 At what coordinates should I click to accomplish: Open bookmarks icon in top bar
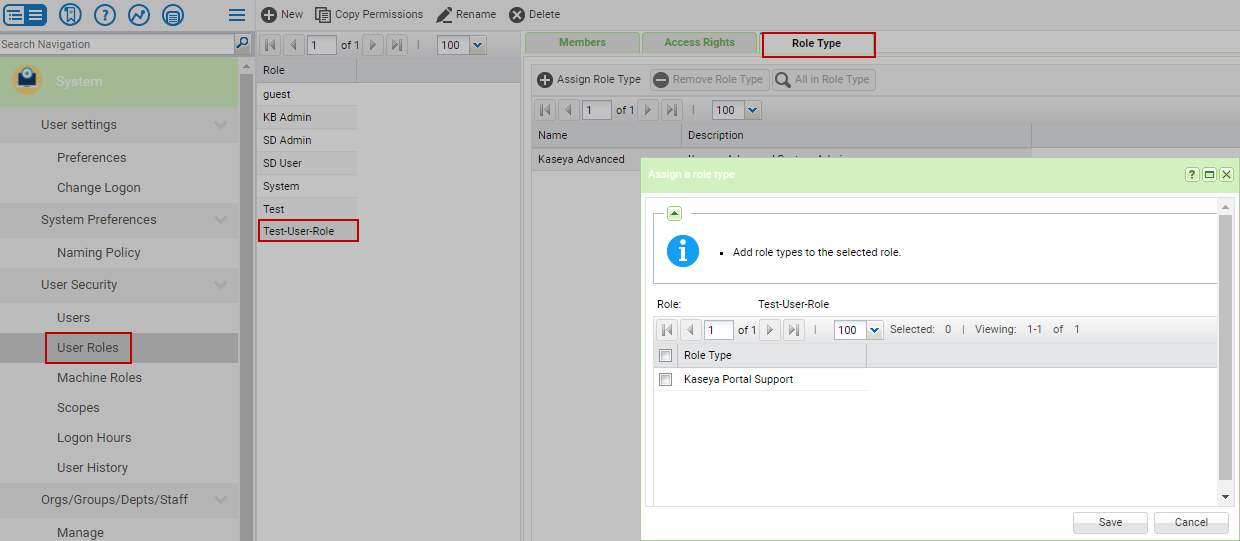point(69,15)
